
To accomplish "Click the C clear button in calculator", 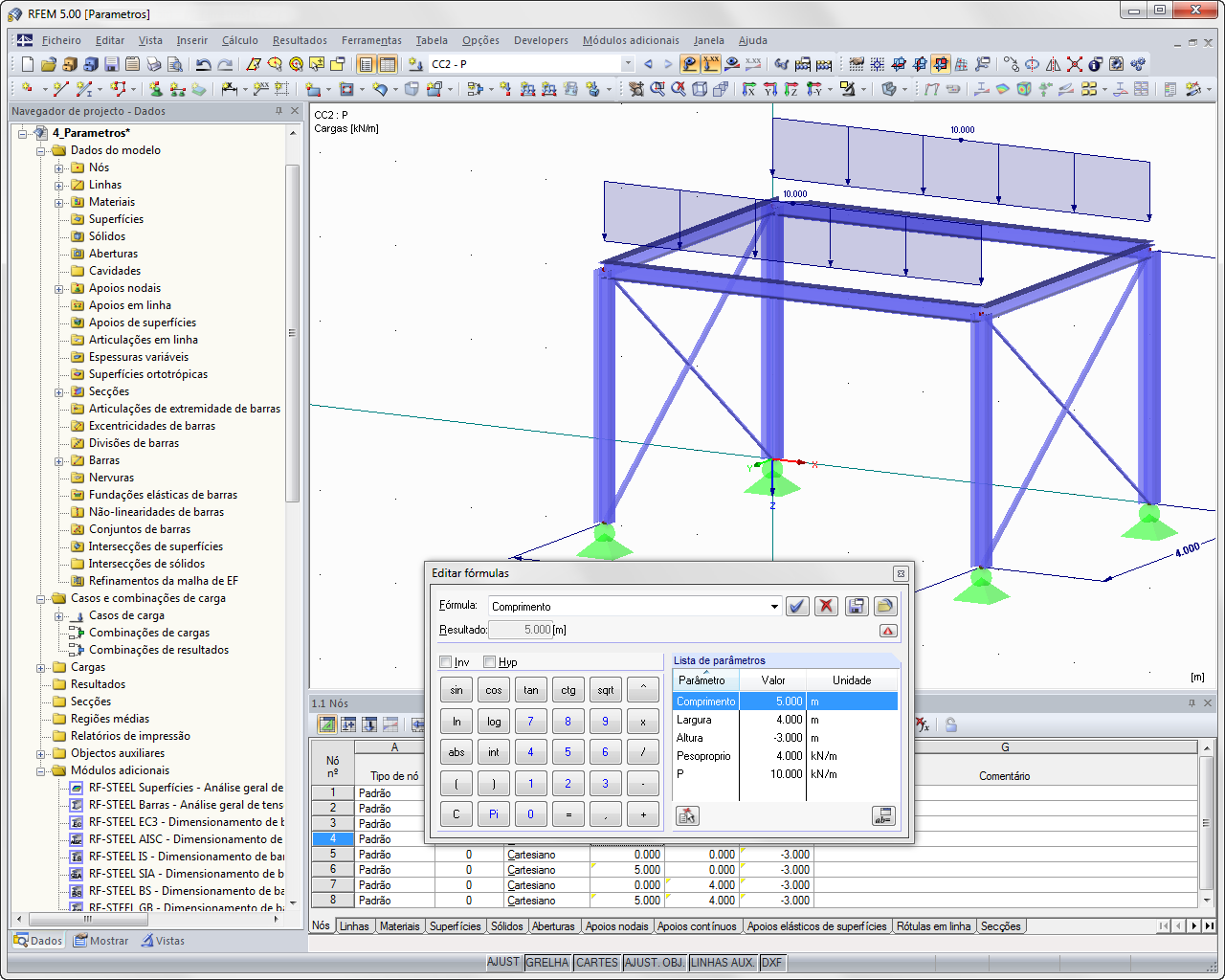I will tap(457, 814).
